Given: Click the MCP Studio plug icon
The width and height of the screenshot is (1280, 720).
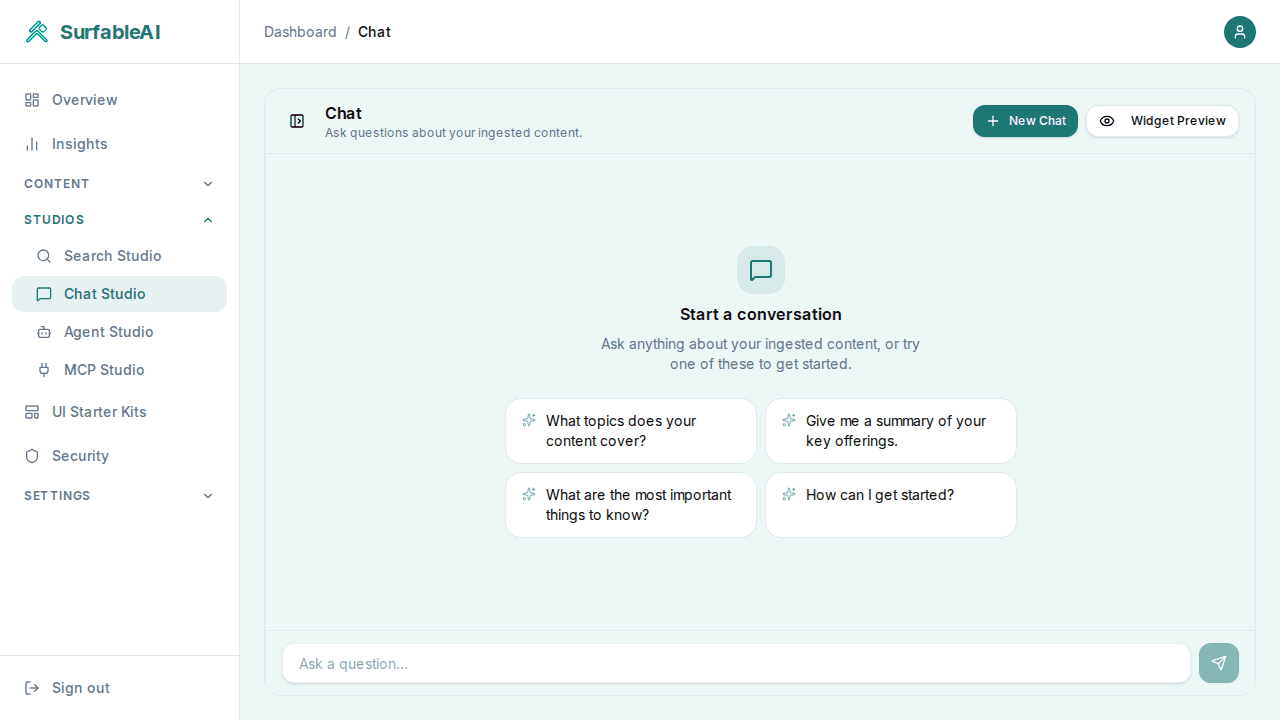Looking at the screenshot, I should [x=44, y=370].
